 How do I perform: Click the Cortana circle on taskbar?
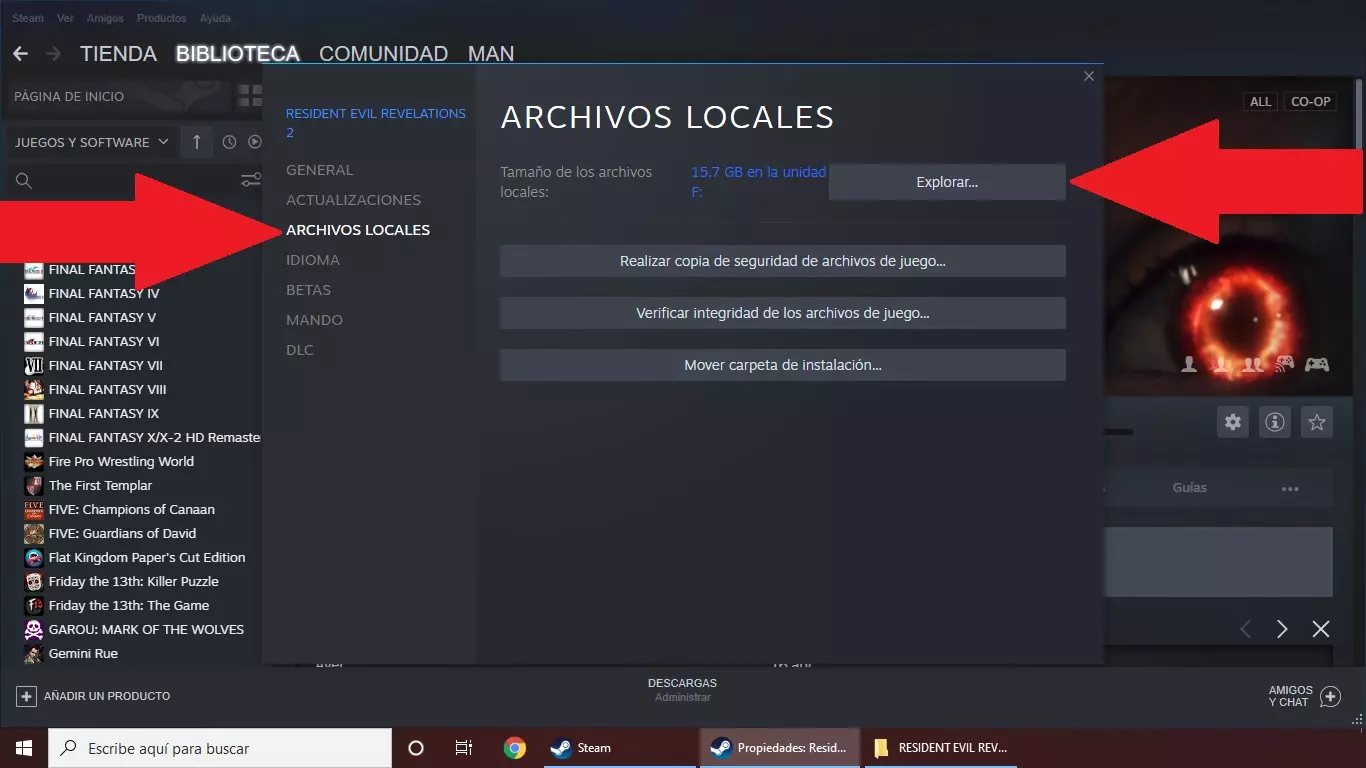coord(416,748)
